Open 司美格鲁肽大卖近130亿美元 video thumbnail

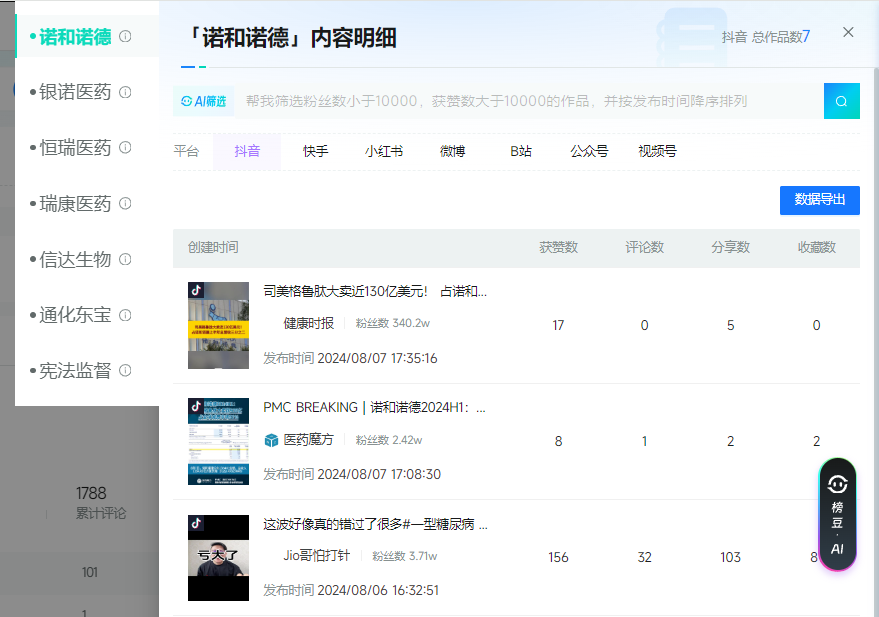click(218, 326)
